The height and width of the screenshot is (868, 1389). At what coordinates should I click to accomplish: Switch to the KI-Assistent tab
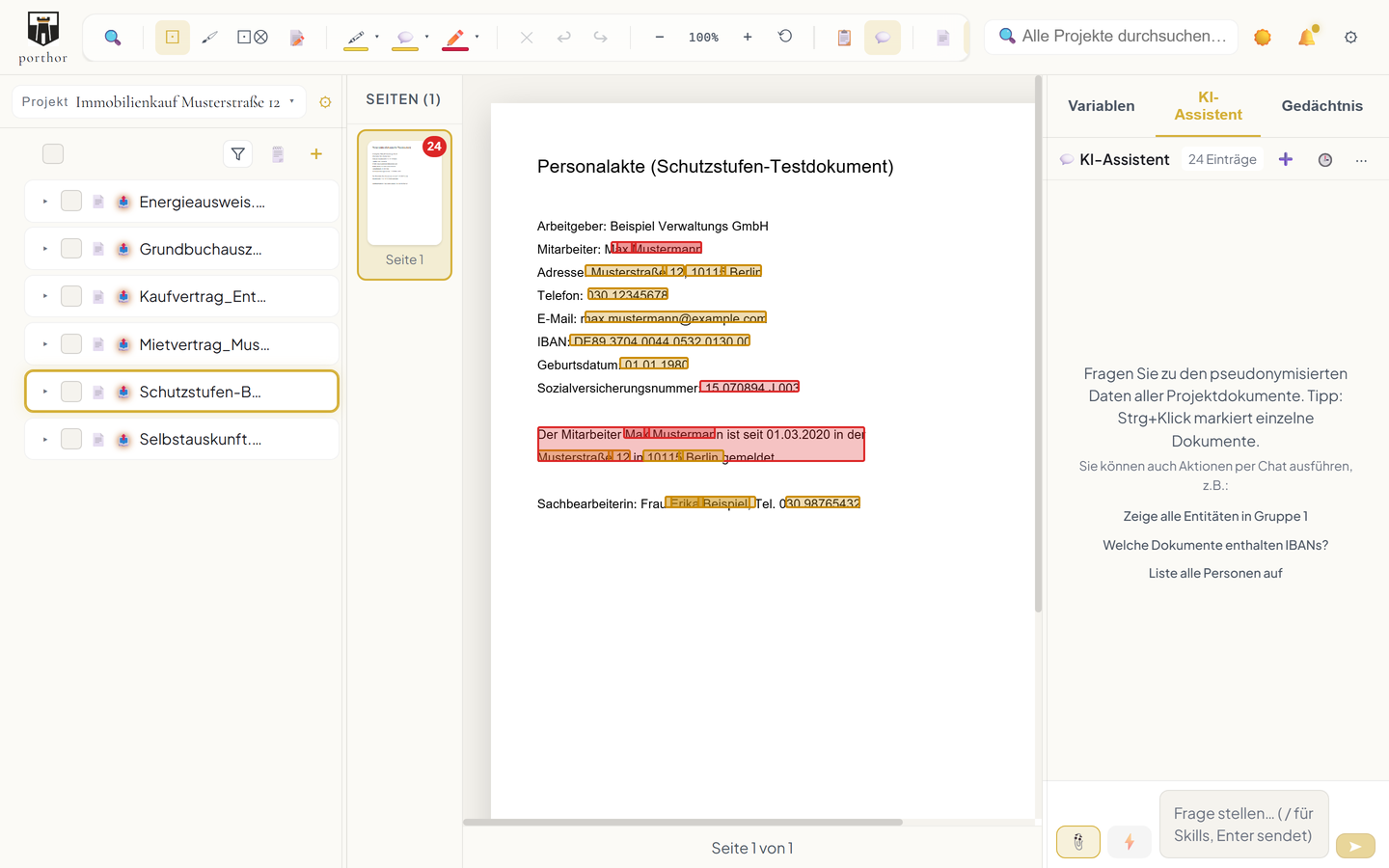(x=1209, y=106)
